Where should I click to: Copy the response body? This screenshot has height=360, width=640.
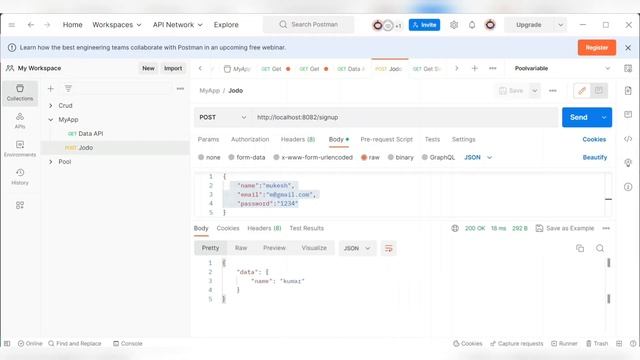(580, 248)
